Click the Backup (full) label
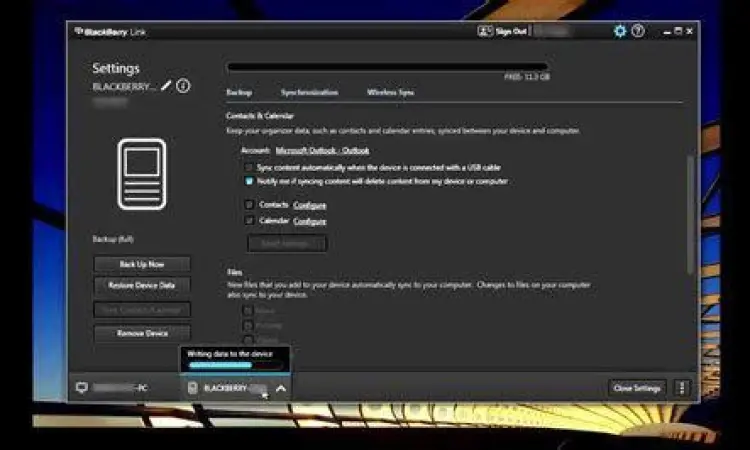750x450 pixels. pos(113,239)
